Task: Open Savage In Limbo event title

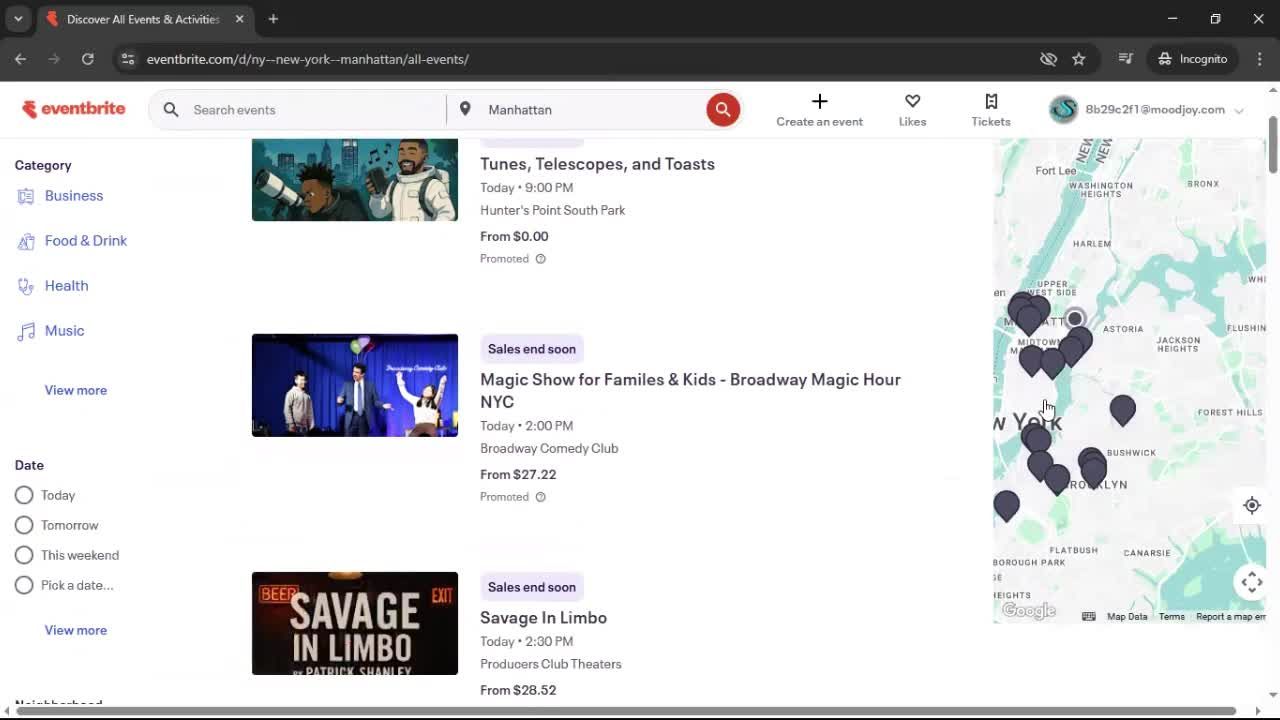Action: [x=543, y=618]
